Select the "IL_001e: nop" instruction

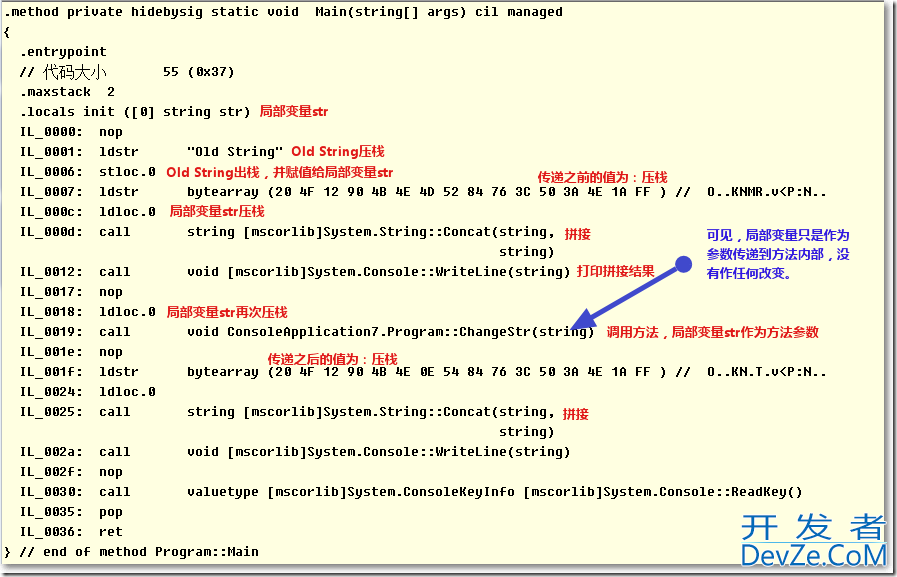click(x=71, y=352)
